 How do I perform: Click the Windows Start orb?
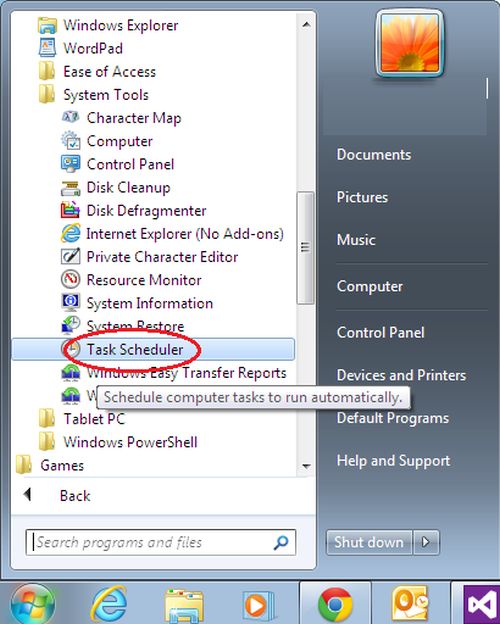coord(33,604)
